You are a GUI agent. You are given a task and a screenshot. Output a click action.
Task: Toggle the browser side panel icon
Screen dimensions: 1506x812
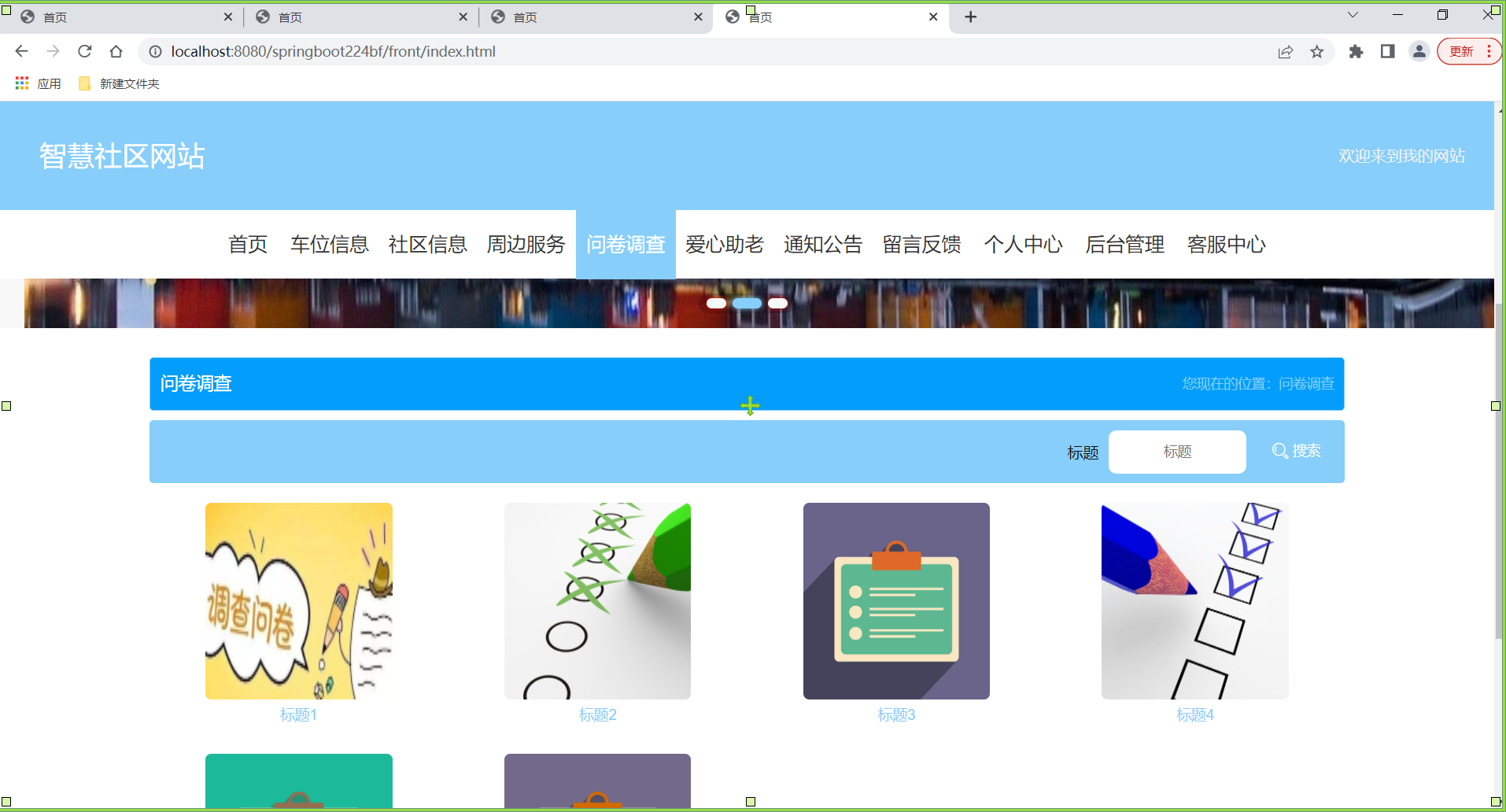coord(1387,51)
